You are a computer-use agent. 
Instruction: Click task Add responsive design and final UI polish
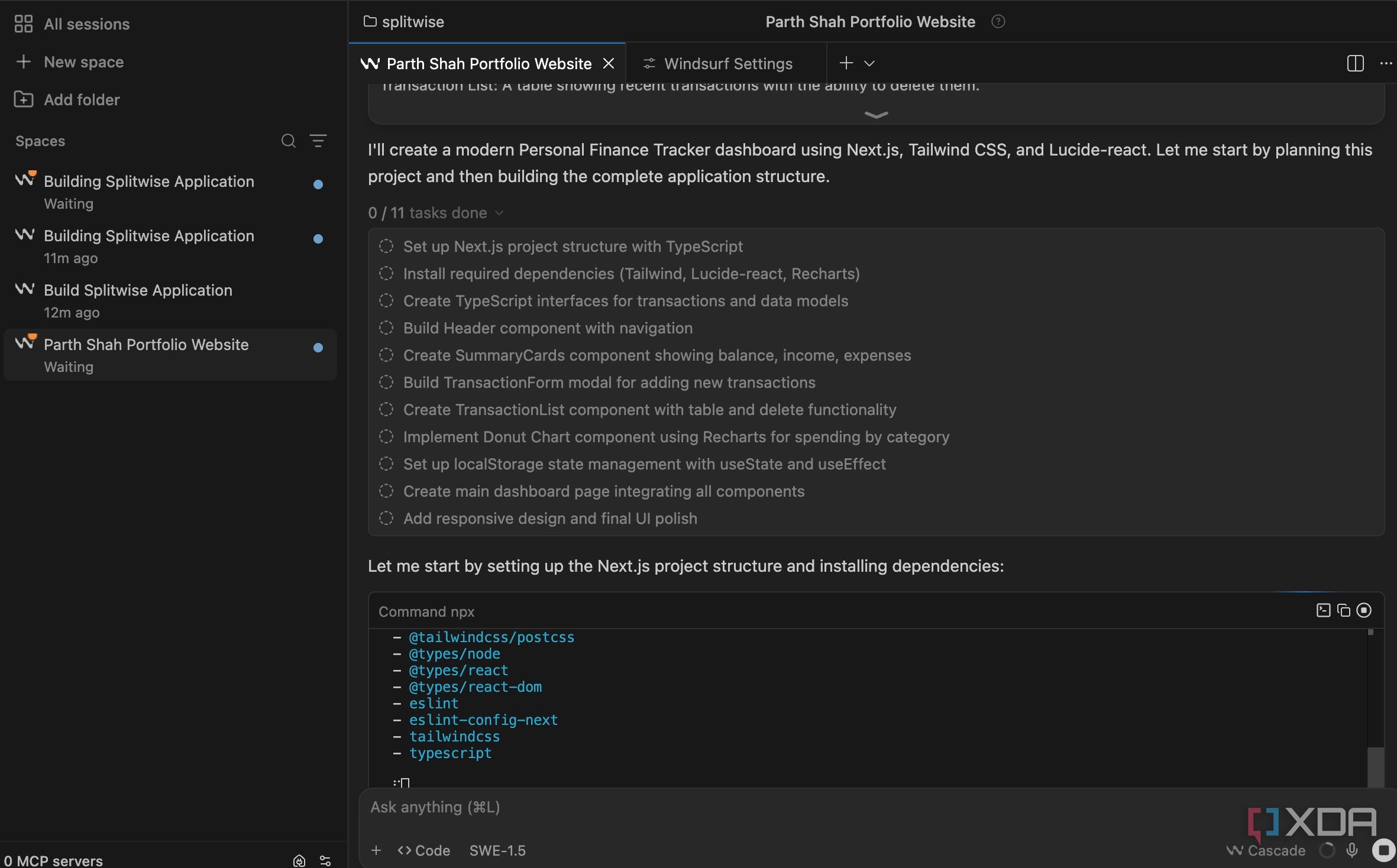coord(550,519)
